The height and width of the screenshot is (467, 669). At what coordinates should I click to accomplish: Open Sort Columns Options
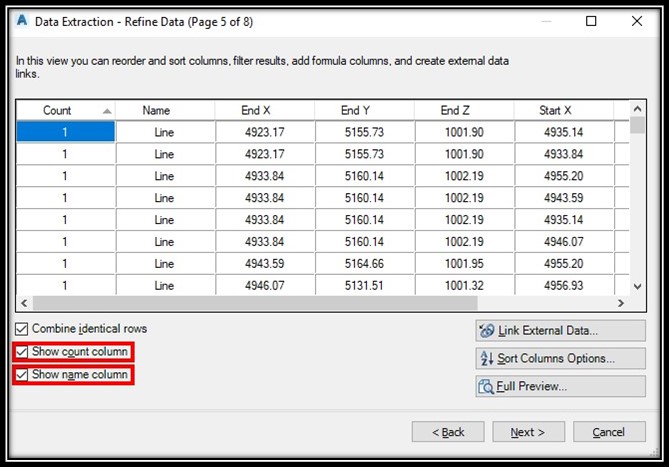[x=561, y=359]
